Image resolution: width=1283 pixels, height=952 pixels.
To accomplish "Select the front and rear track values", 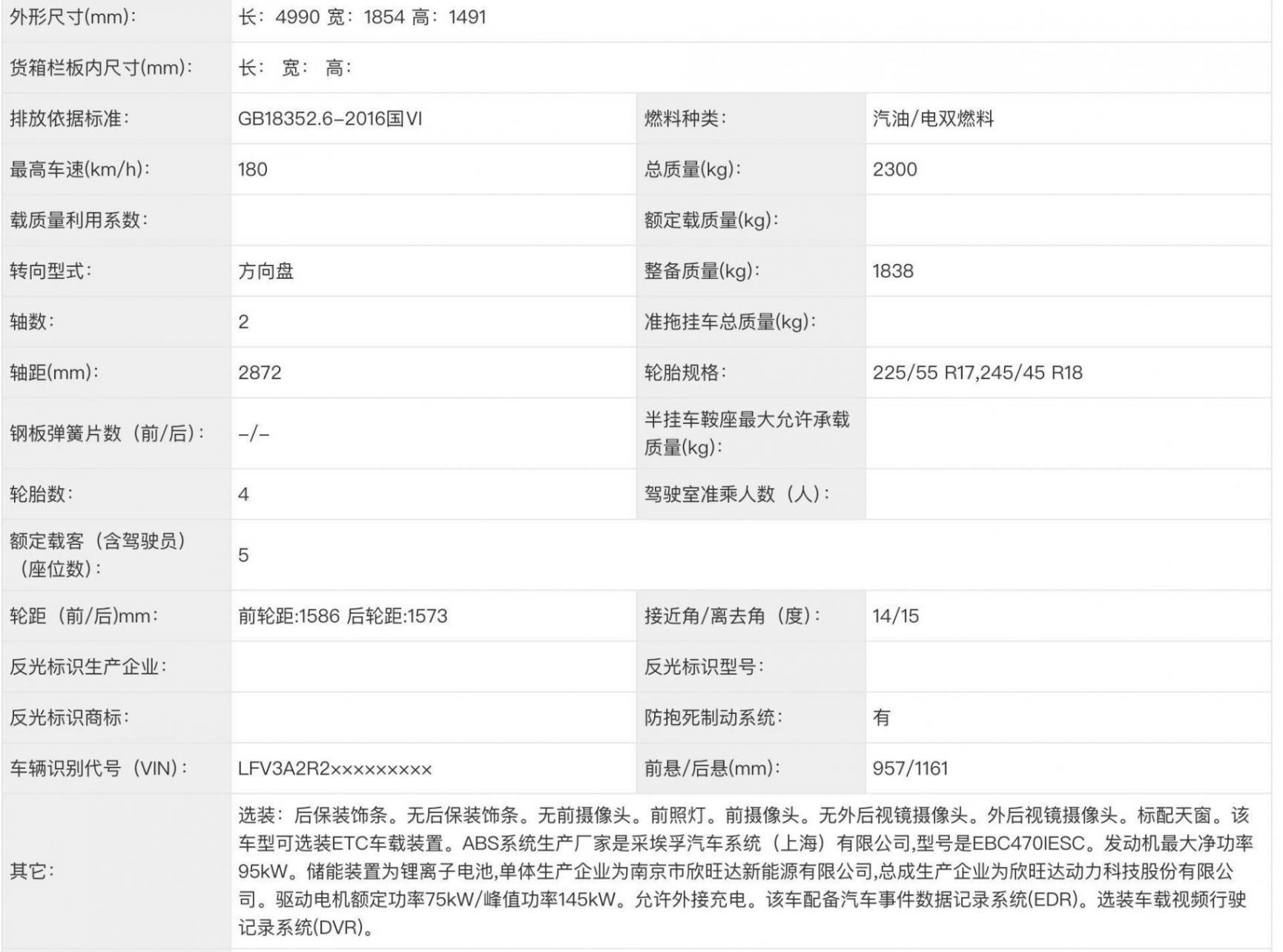I will [x=343, y=616].
